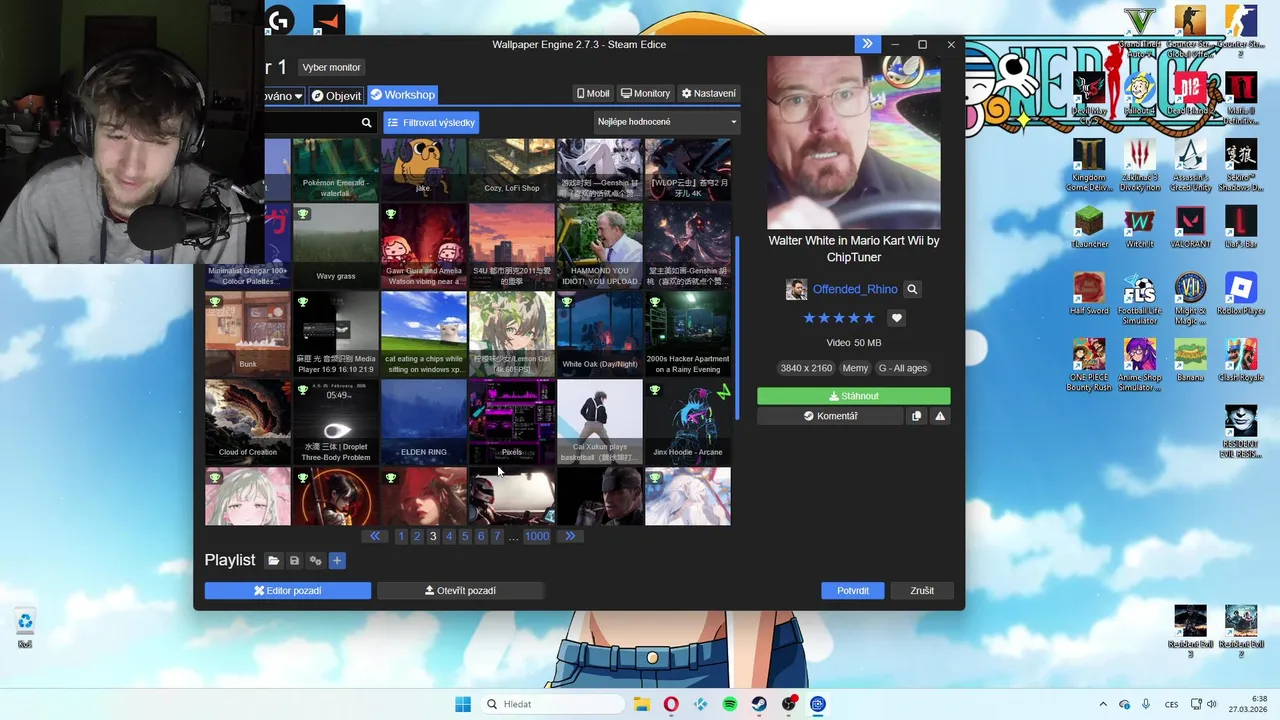Open Clash Royale desktop shortcut
Screen dimensions: 1280x720
1241,361
